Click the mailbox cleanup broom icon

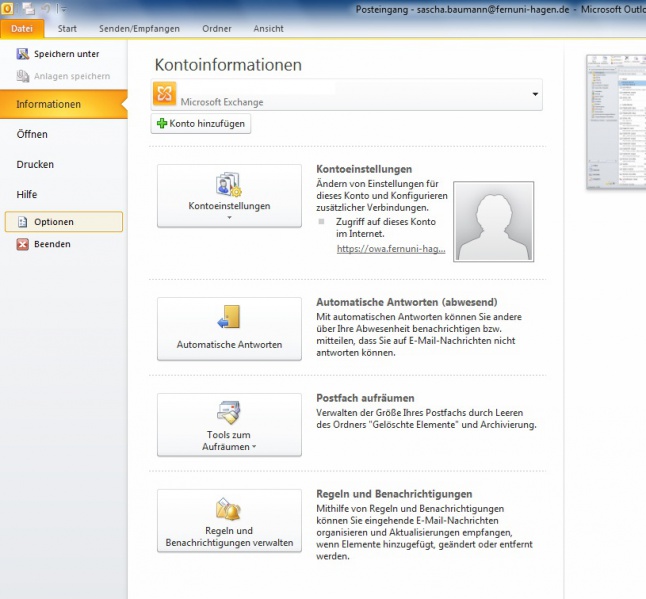click(x=229, y=412)
